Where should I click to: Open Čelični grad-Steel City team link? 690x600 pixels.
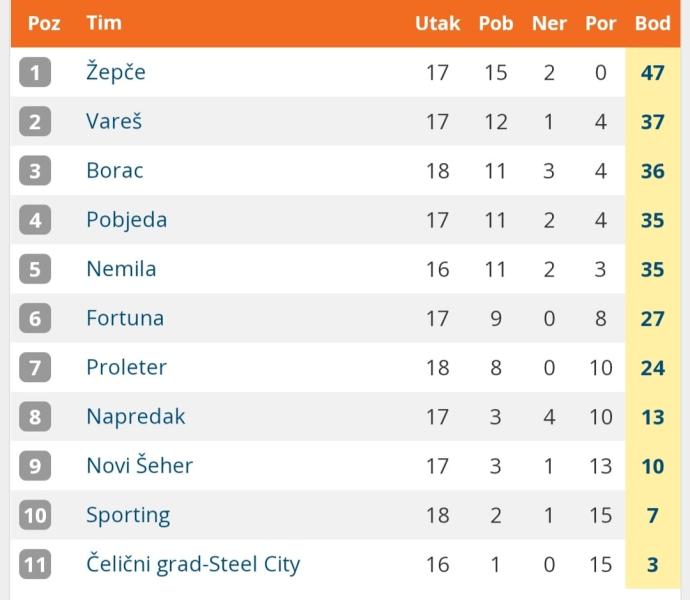tap(193, 564)
